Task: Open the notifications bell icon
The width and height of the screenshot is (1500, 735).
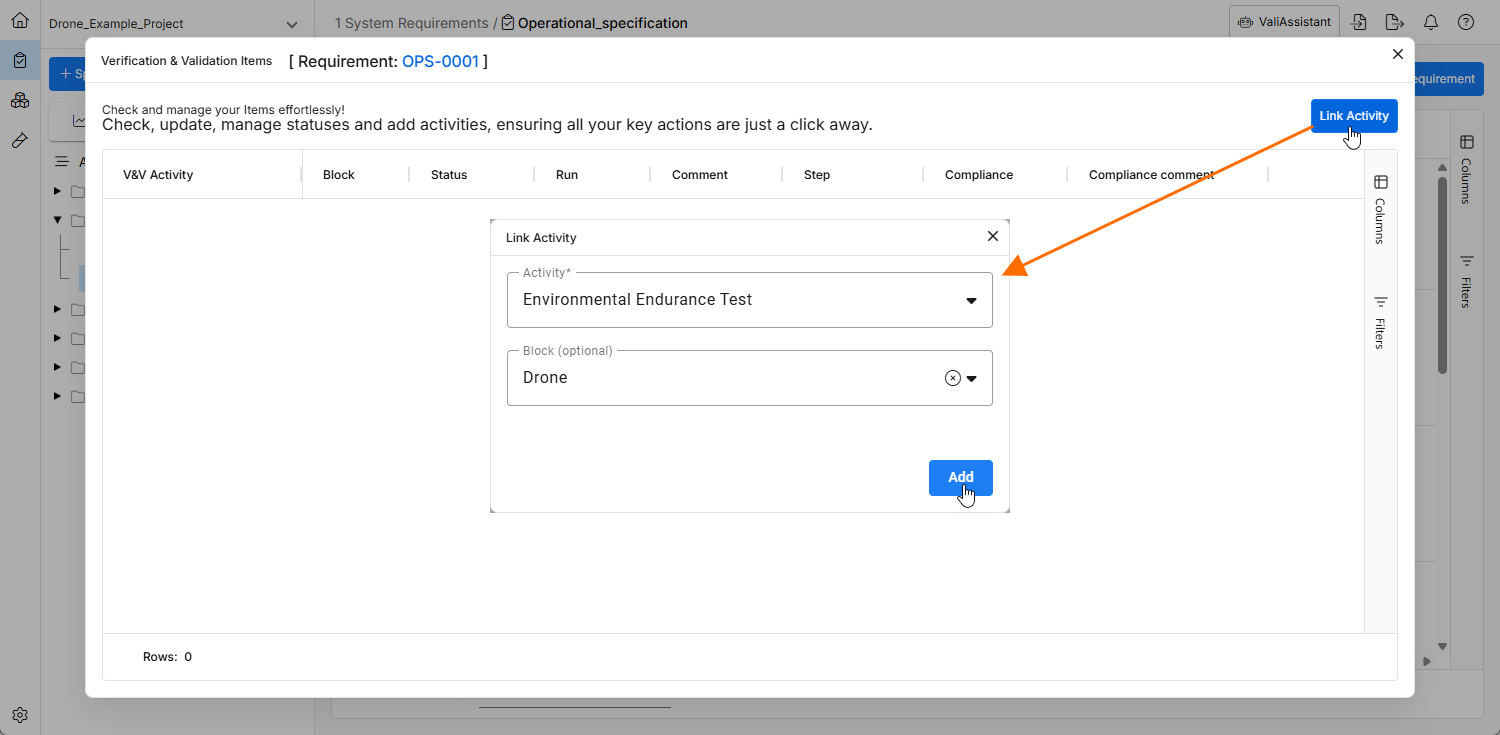Action: [x=1431, y=22]
